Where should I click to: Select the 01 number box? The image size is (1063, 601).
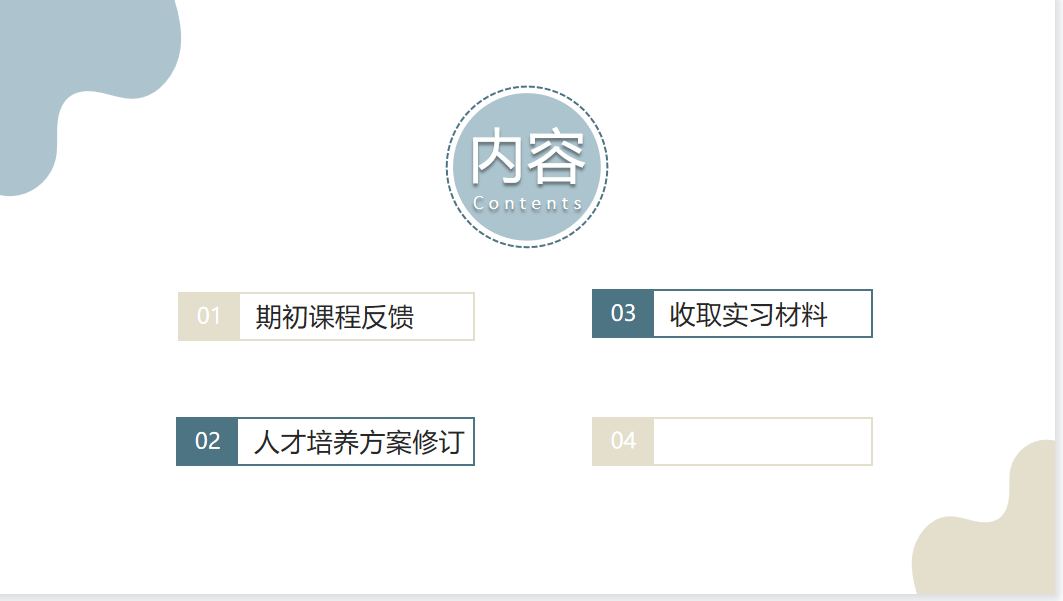click(x=208, y=316)
